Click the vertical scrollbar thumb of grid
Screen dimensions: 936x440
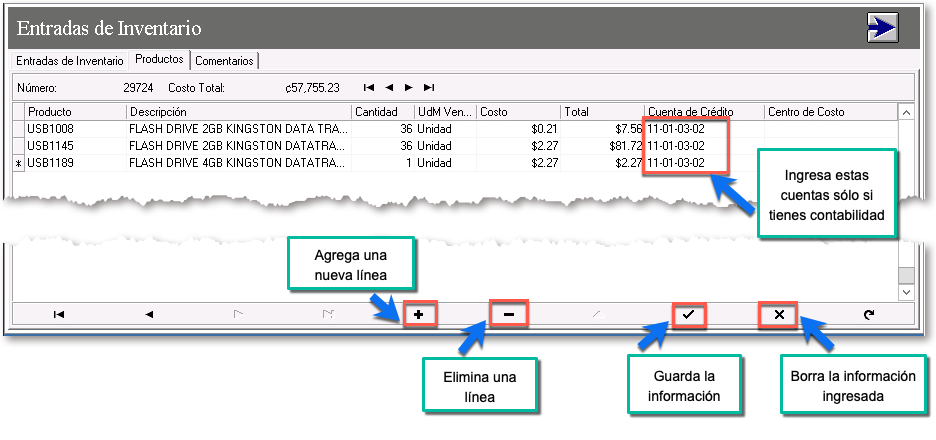point(906,275)
